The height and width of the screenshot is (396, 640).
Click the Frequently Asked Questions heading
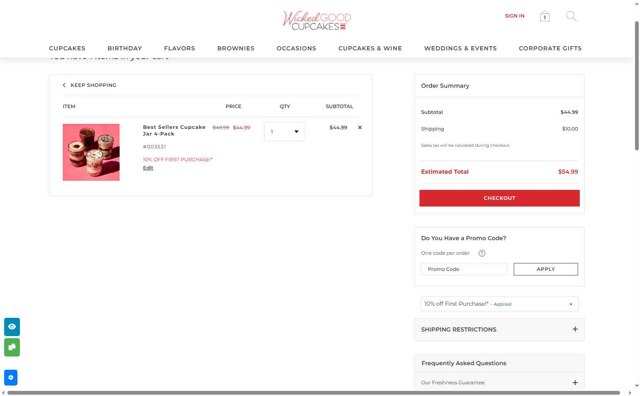click(464, 363)
